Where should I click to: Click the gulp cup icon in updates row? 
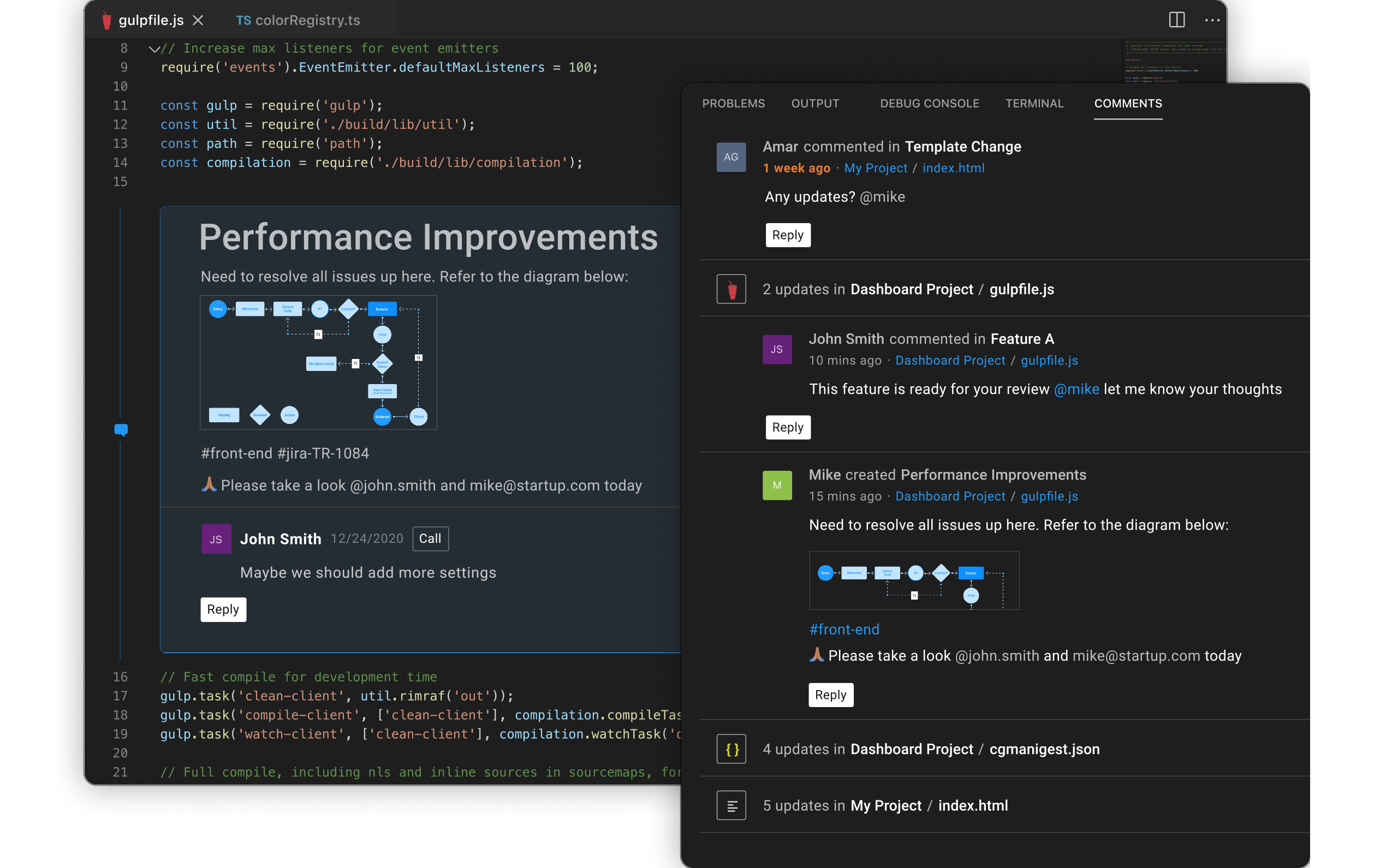[731, 289]
